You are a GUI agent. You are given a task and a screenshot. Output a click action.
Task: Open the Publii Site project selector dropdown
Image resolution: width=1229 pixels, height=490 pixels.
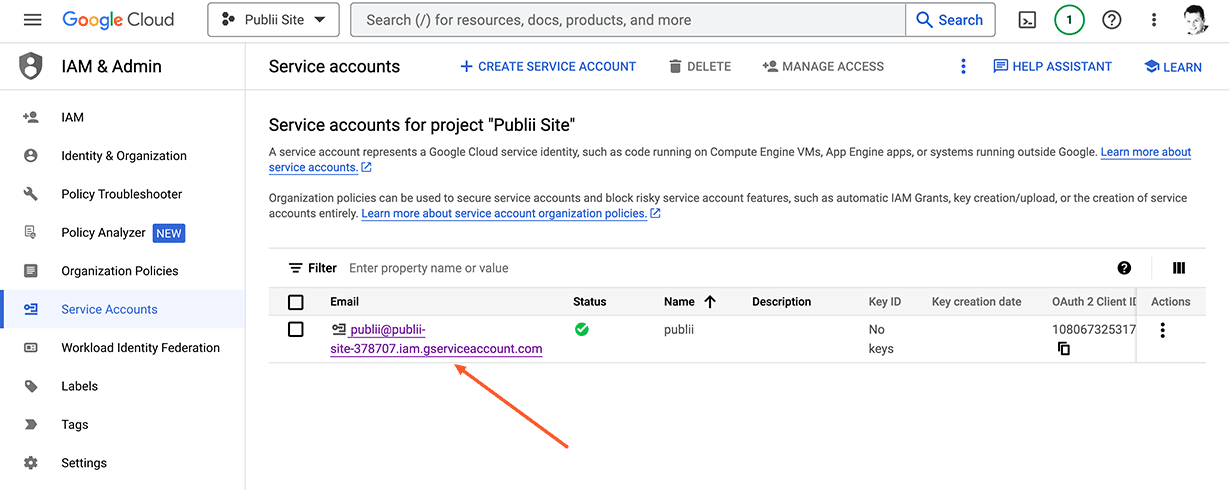coord(273,20)
